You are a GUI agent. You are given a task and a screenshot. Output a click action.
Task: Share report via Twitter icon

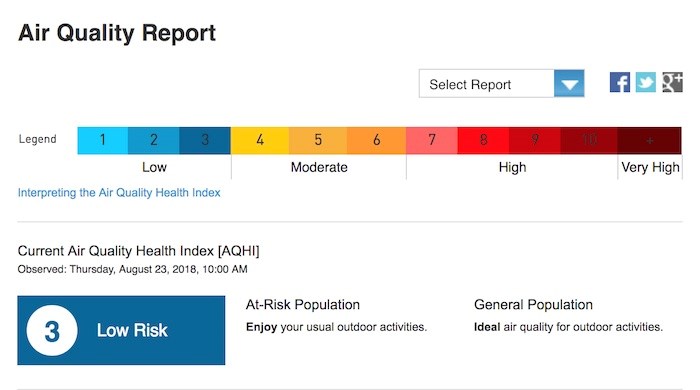pyautogui.click(x=646, y=83)
